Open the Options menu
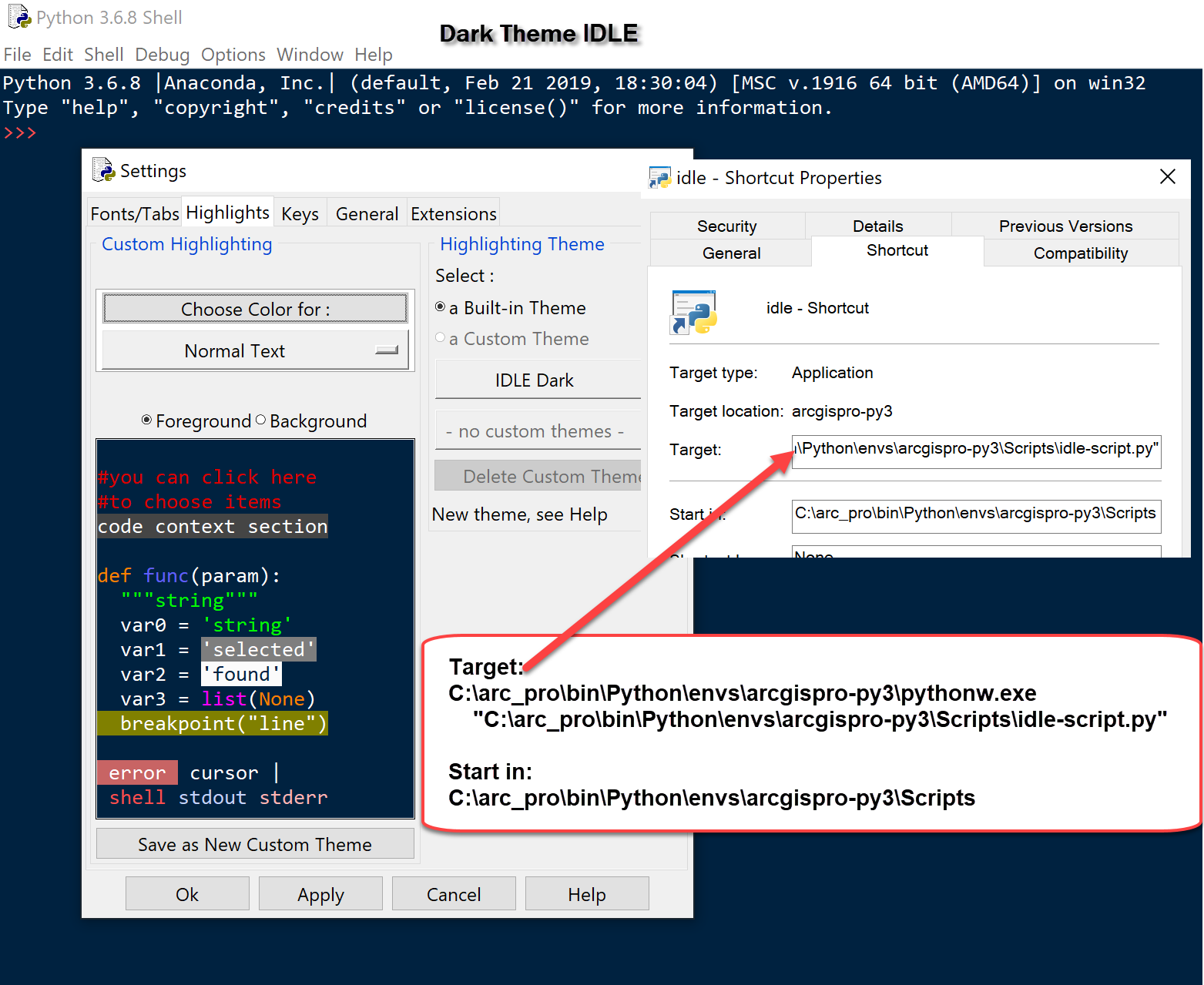 pos(233,55)
